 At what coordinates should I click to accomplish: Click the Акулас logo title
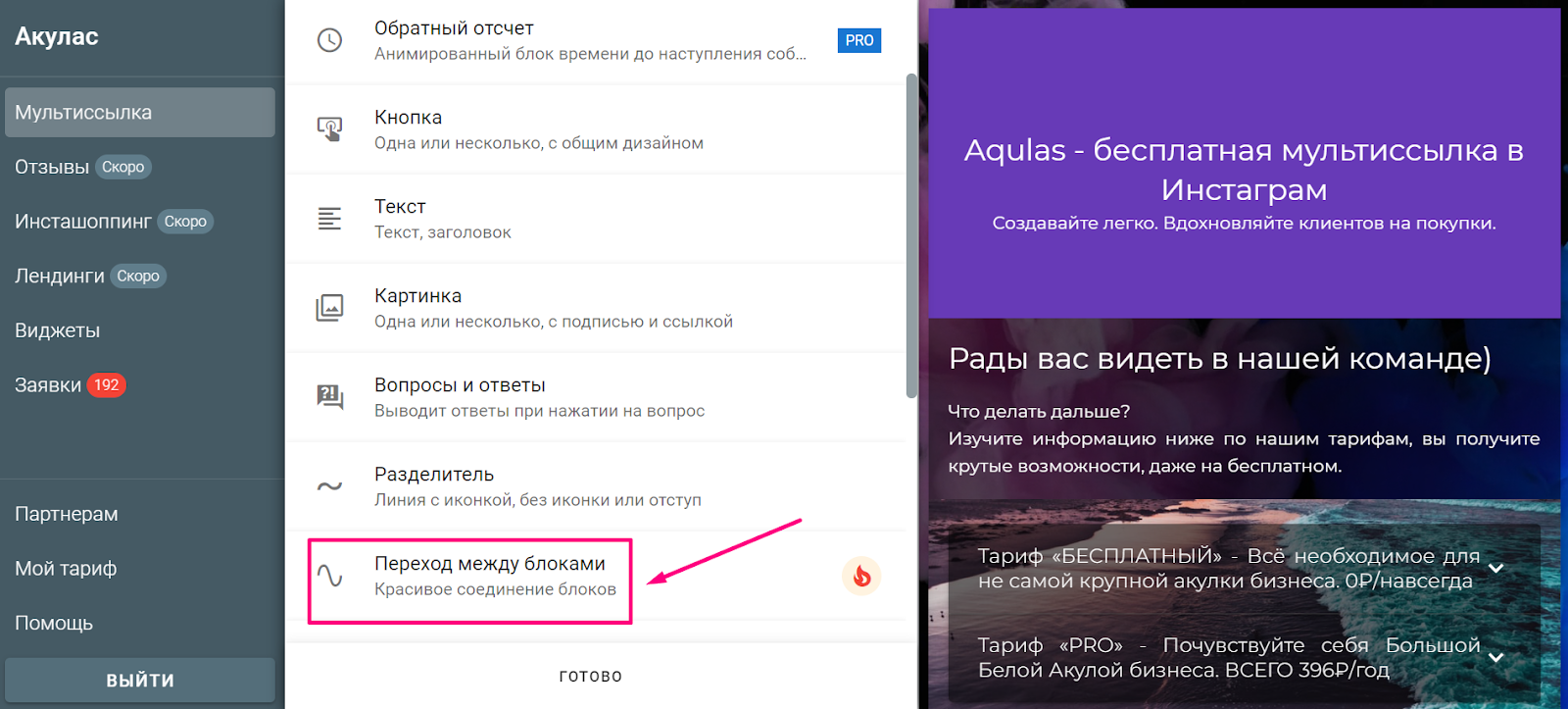pos(57,36)
